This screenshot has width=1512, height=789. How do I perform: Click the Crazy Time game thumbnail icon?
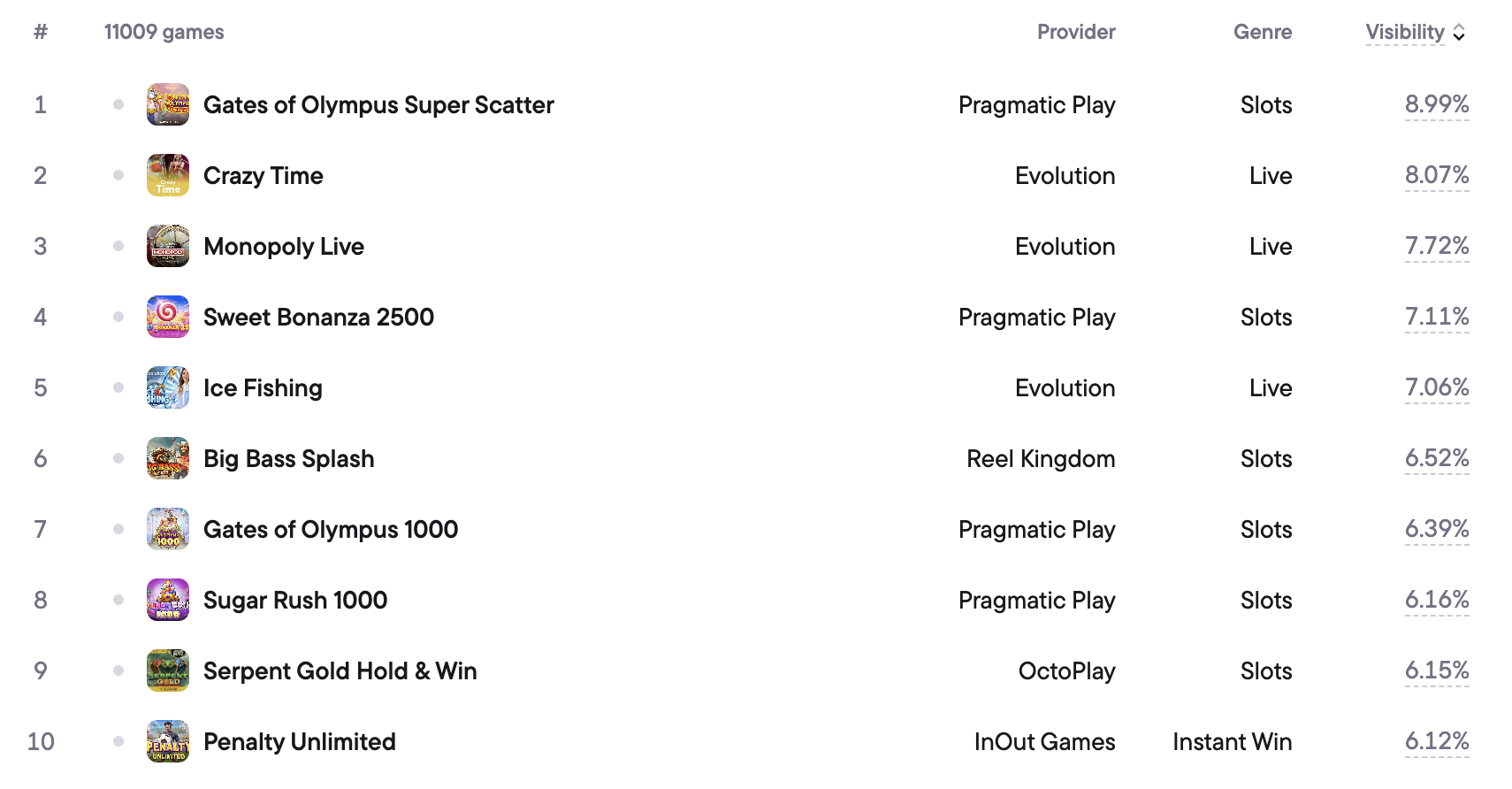point(168,175)
